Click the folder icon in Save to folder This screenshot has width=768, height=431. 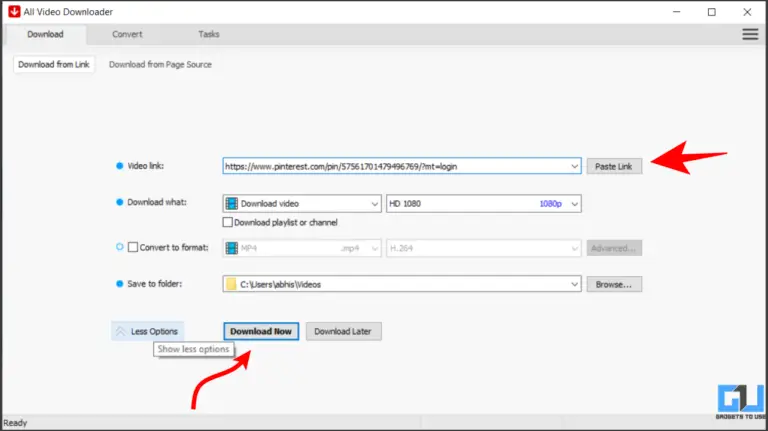[x=232, y=284]
